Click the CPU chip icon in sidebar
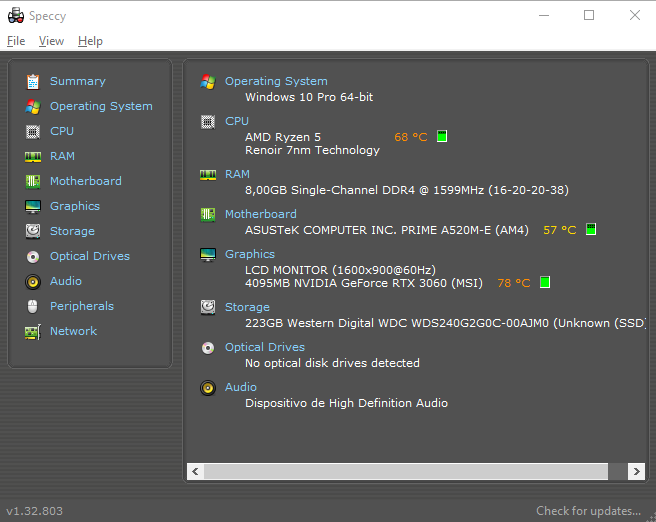 click(33, 132)
